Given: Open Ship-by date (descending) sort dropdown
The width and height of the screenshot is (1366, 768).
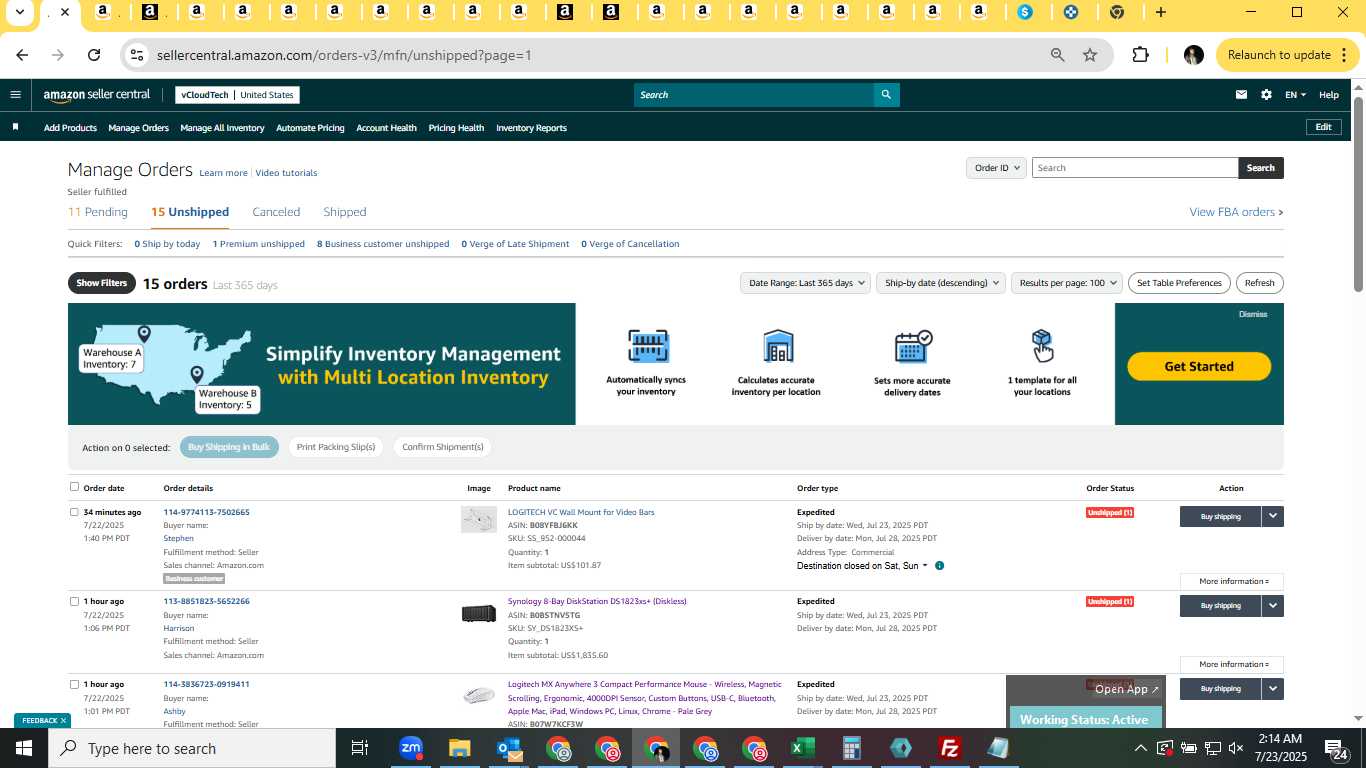Looking at the screenshot, I should coord(942,283).
